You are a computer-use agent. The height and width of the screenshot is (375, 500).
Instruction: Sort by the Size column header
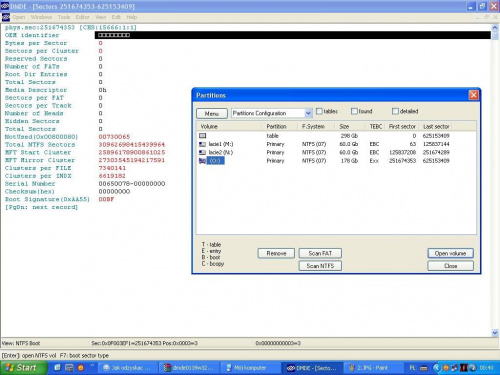(350, 126)
